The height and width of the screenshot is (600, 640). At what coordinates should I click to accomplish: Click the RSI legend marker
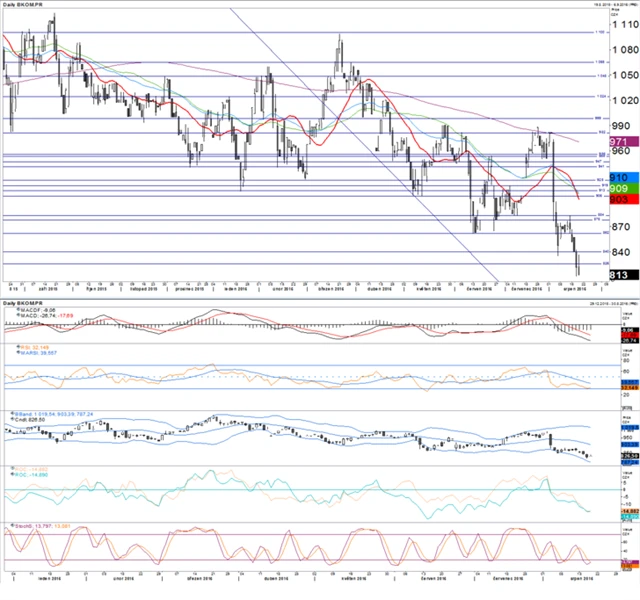coord(18,346)
